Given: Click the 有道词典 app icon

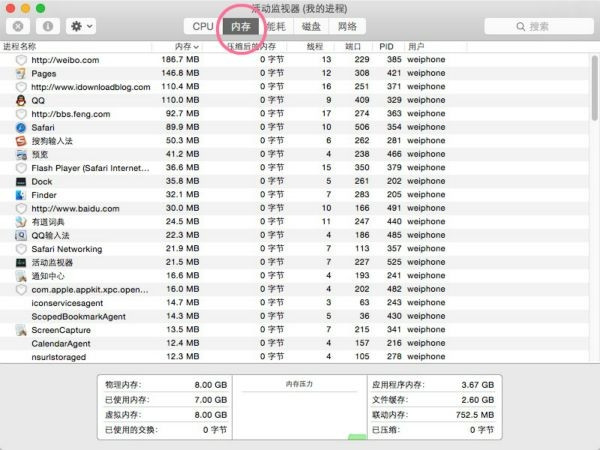Looking at the screenshot, I should (x=21, y=222).
